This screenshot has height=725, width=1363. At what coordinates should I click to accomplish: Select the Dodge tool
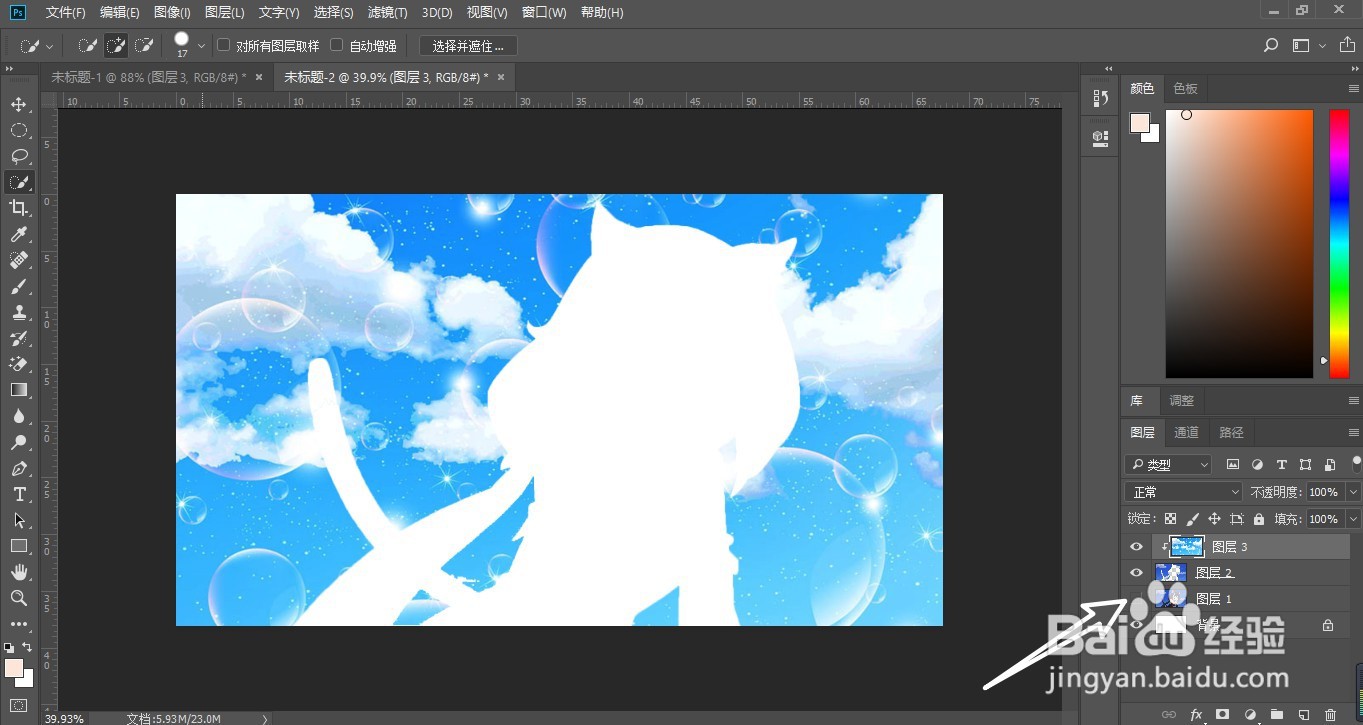[x=19, y=442]
